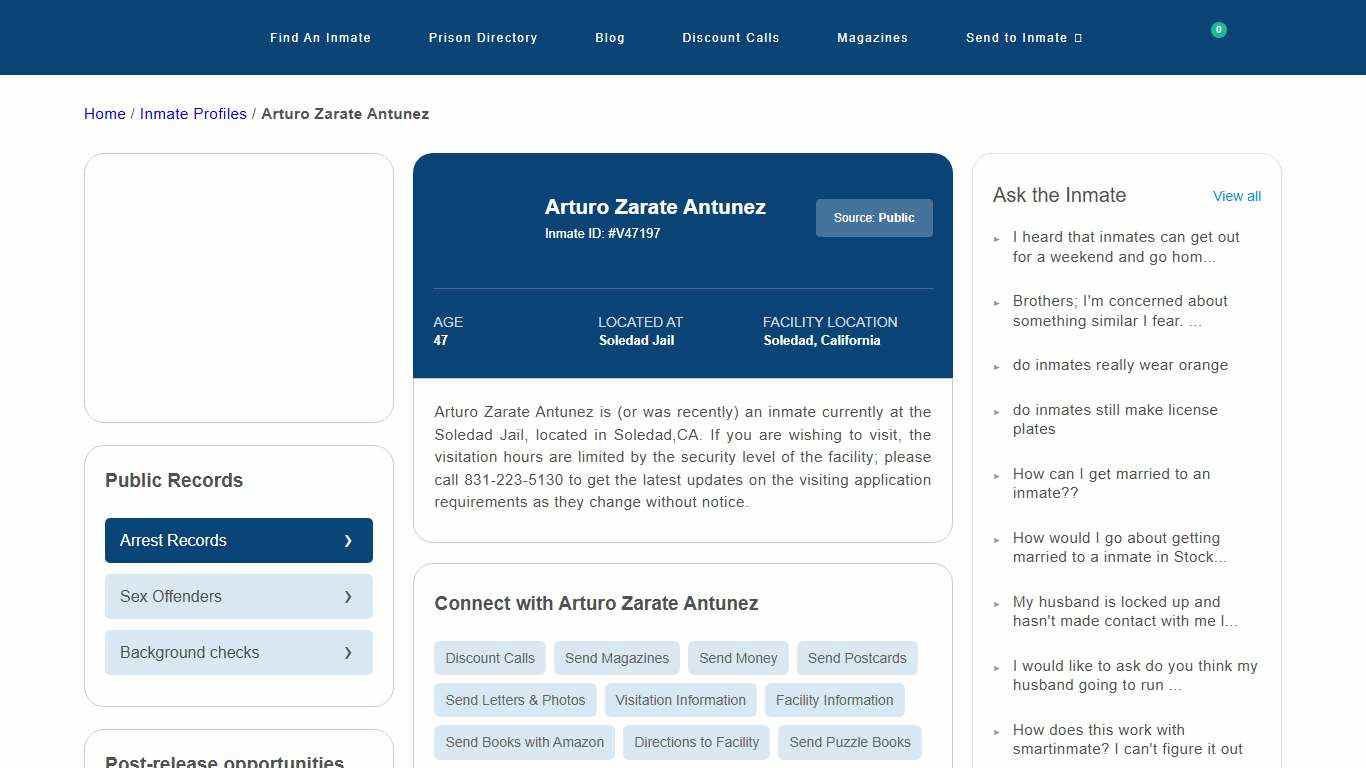Click the chevron on Background checks
1366x768 pixels.
[x=349, y=652]
